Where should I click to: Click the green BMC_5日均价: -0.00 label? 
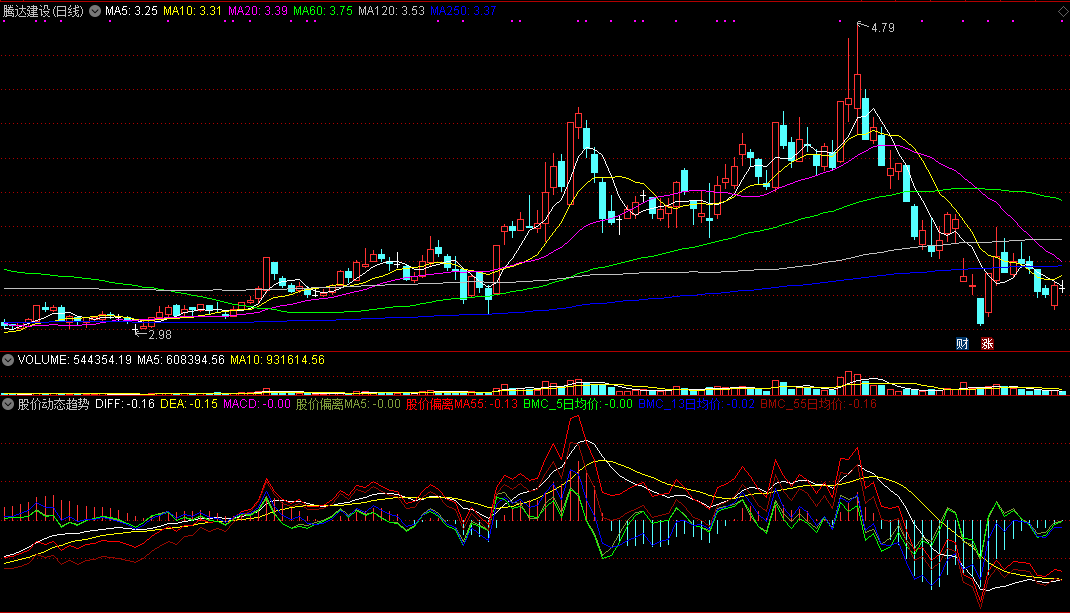pyautogui.click(x=578, y=404)
